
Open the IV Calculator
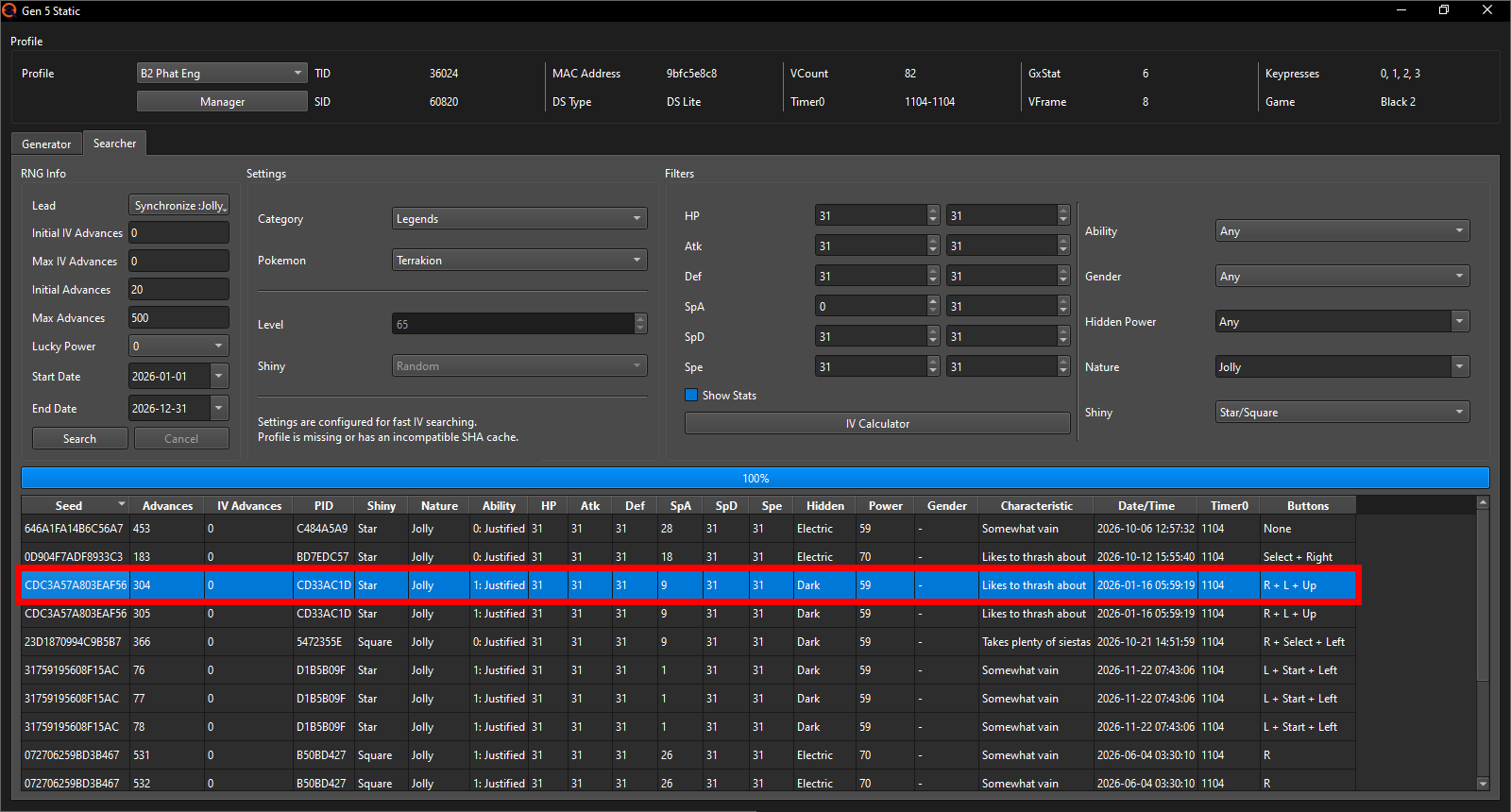coord(877,424)
